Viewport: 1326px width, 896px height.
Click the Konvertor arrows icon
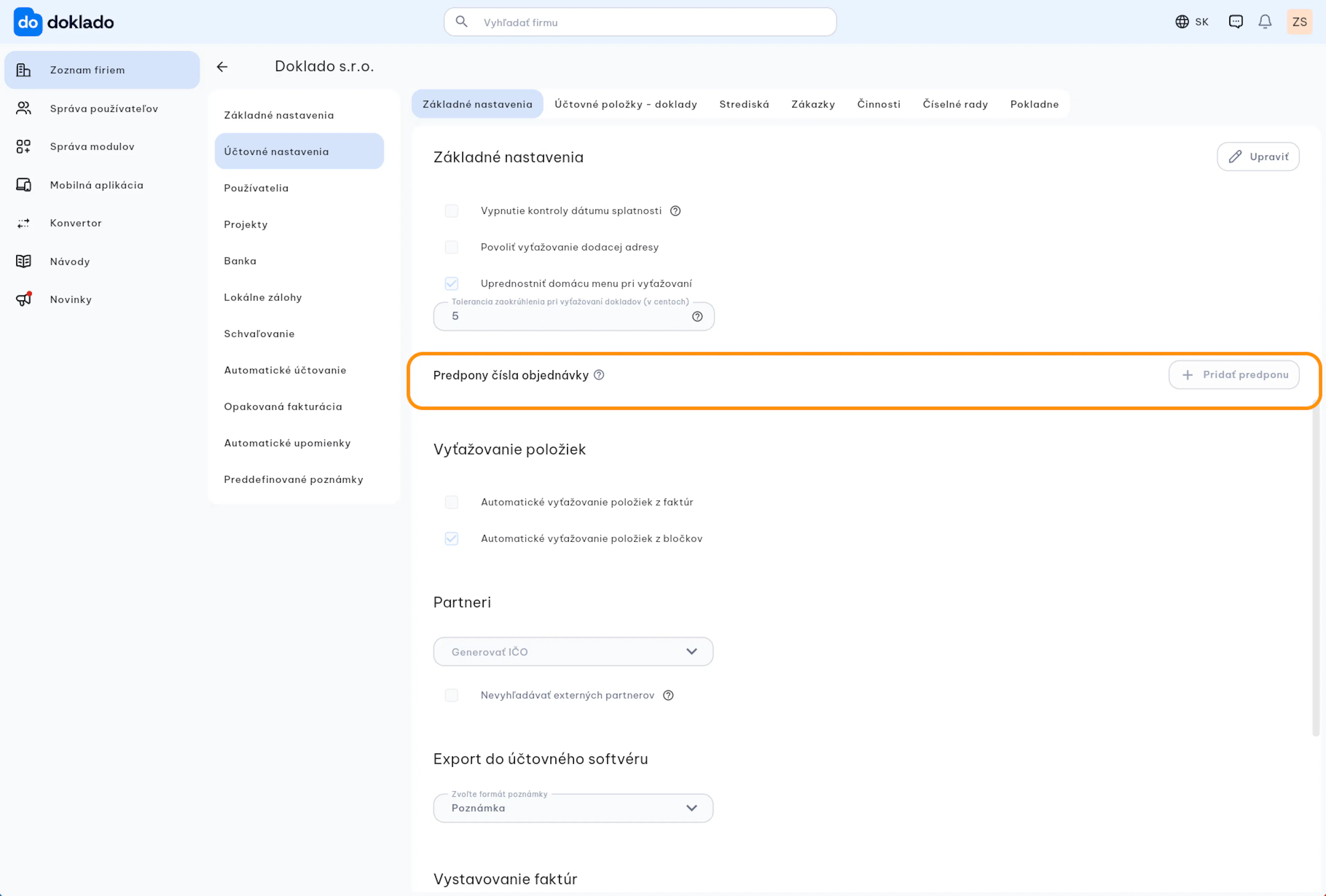coord(23,223)
